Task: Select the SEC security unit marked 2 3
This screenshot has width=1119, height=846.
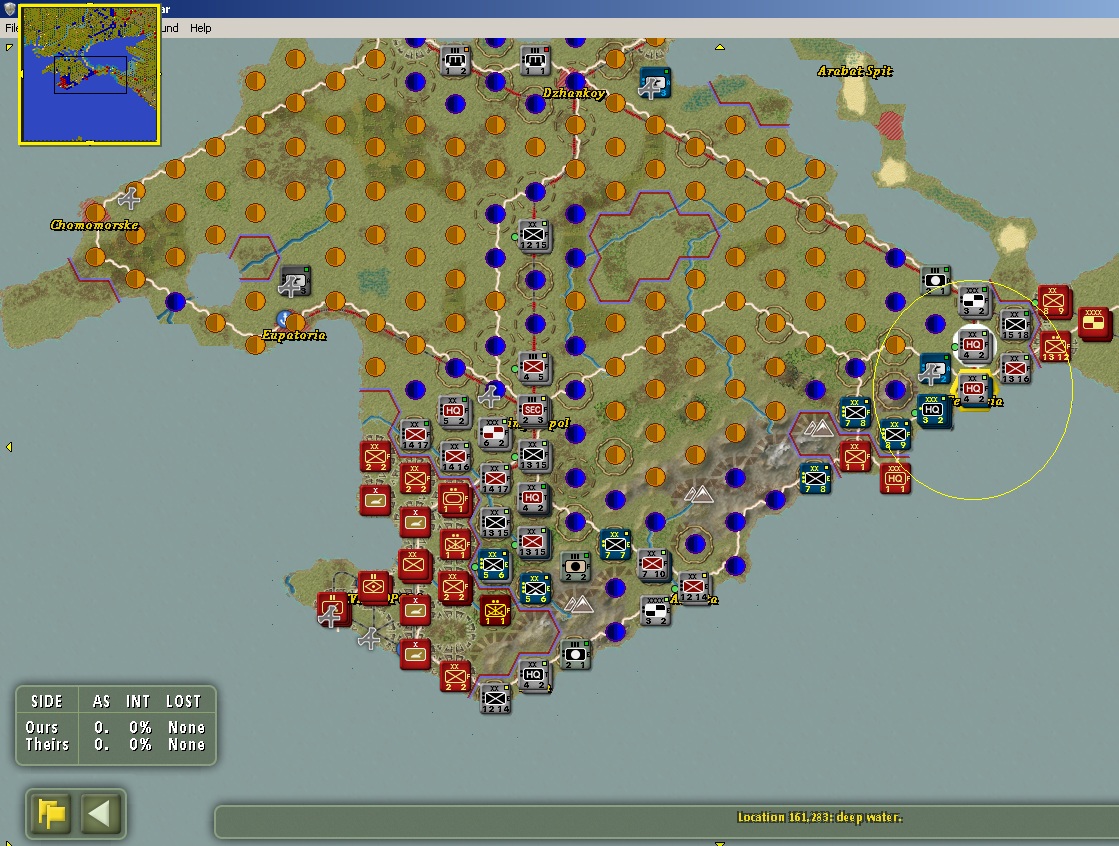Action: (x=532, y=411)
